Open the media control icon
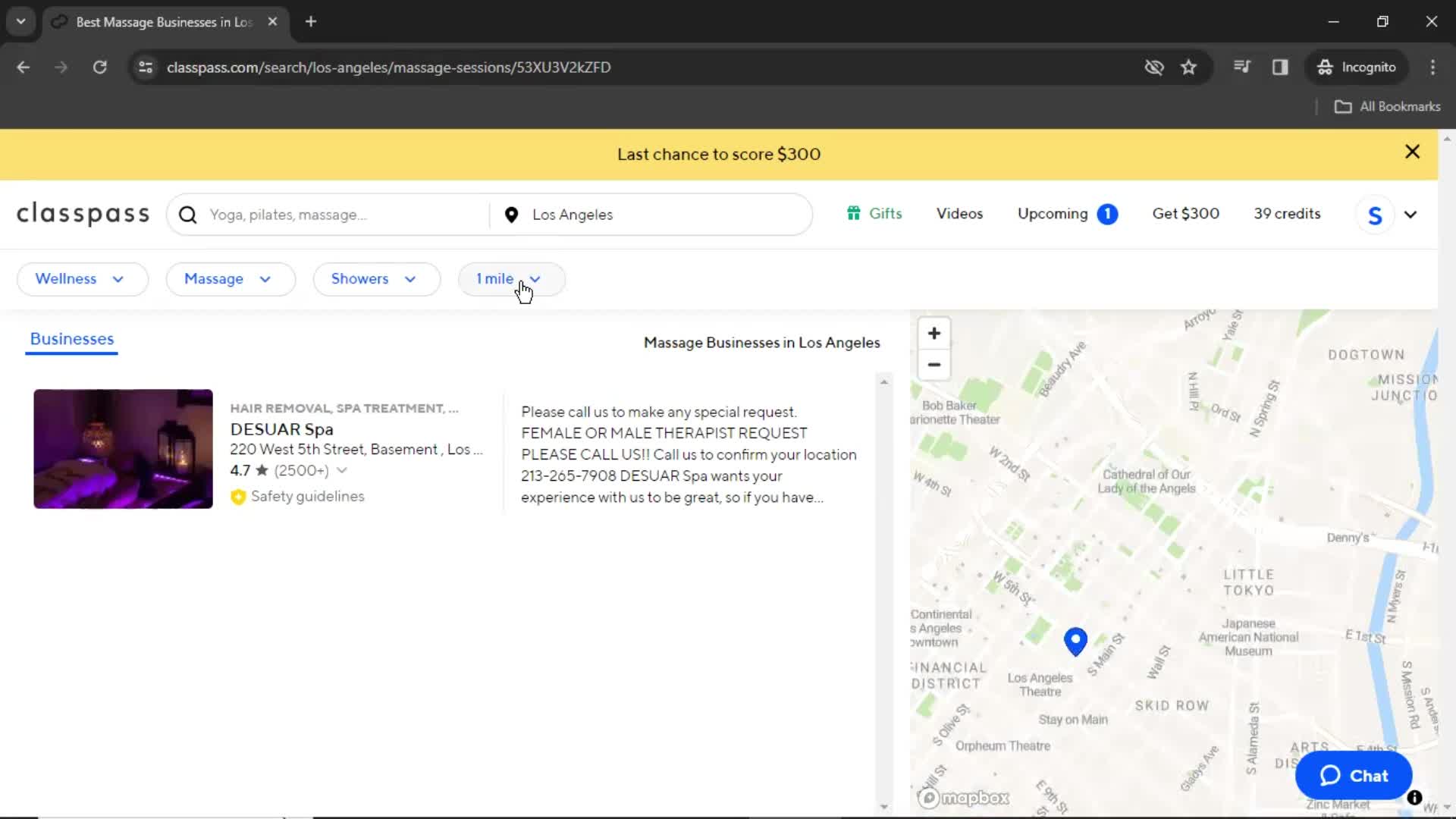The height and width of the screenshot is (819, 1456). click(1242, 67)
